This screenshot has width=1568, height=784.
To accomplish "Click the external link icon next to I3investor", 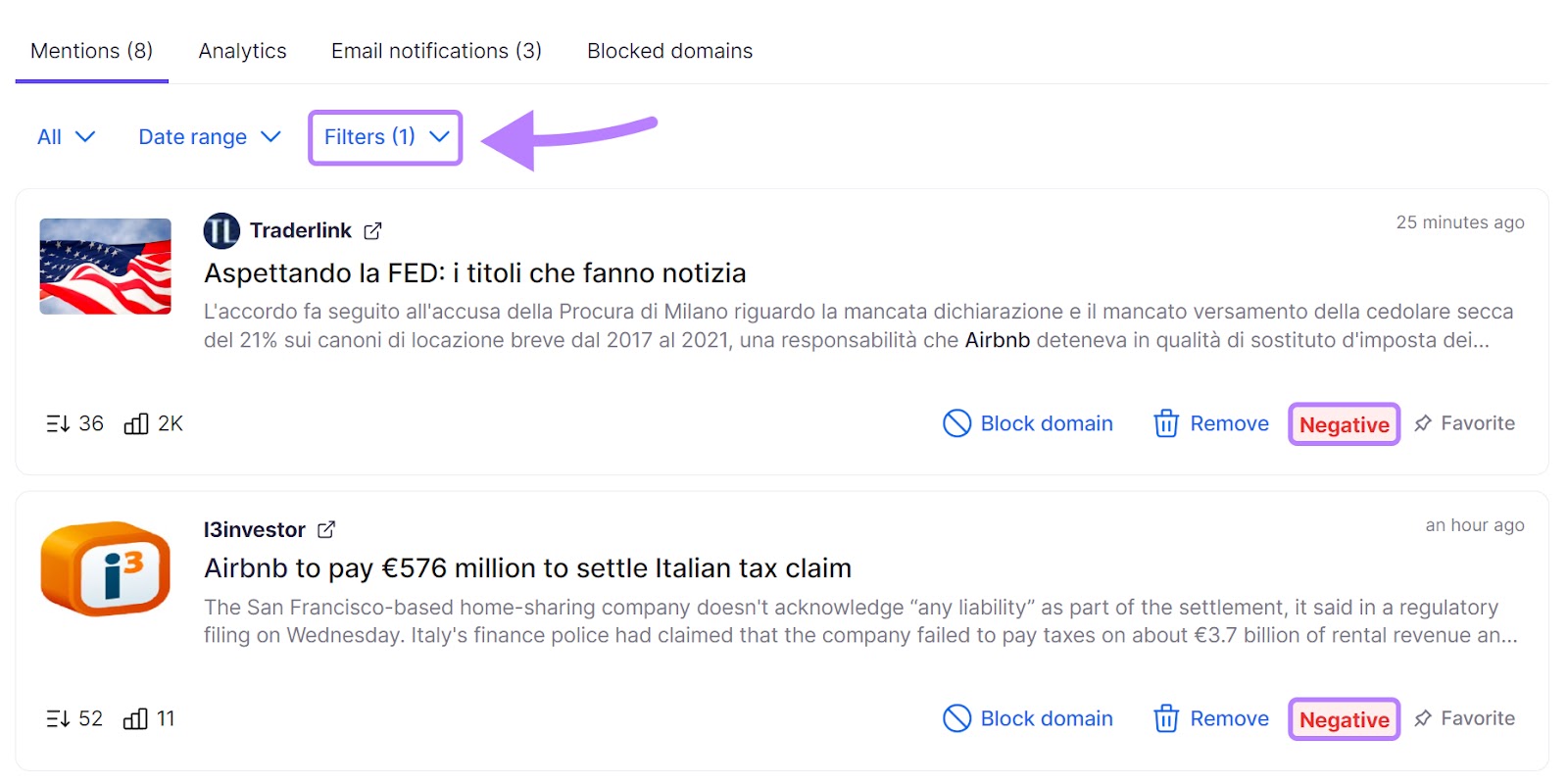I will click(327, 528).
